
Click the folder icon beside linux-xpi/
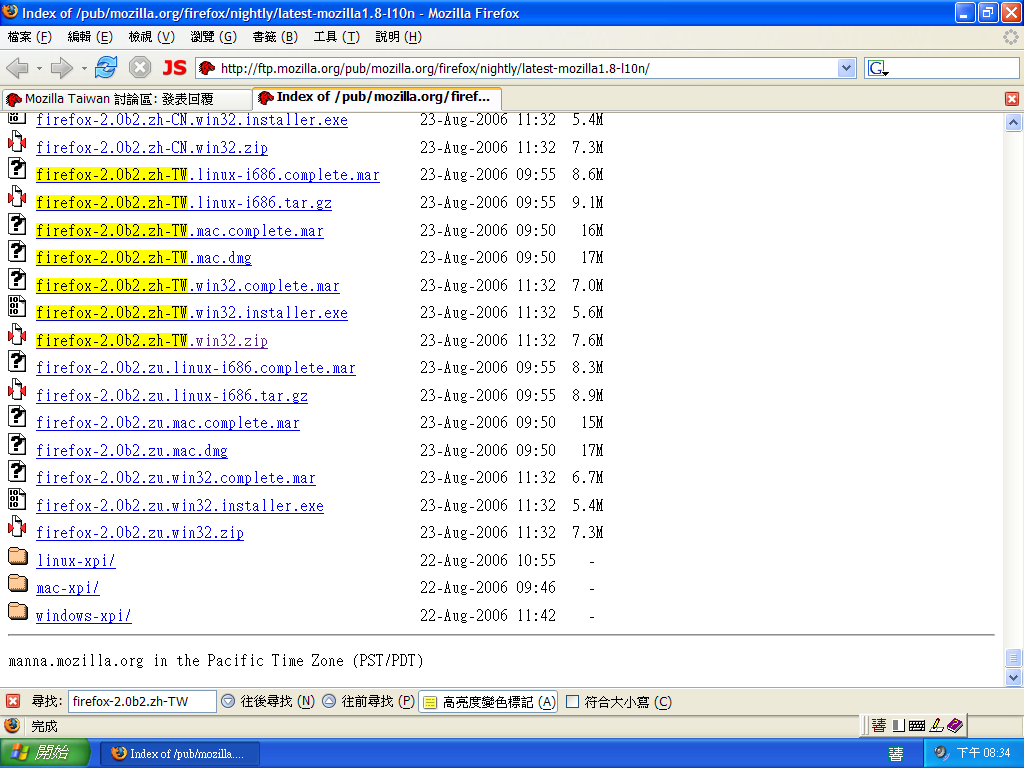point(18,556)
